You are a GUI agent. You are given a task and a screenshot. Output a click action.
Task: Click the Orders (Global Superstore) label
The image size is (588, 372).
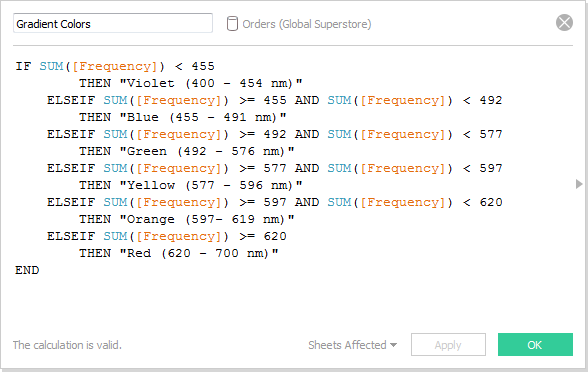pyautogui.click(x=306, y=24)
